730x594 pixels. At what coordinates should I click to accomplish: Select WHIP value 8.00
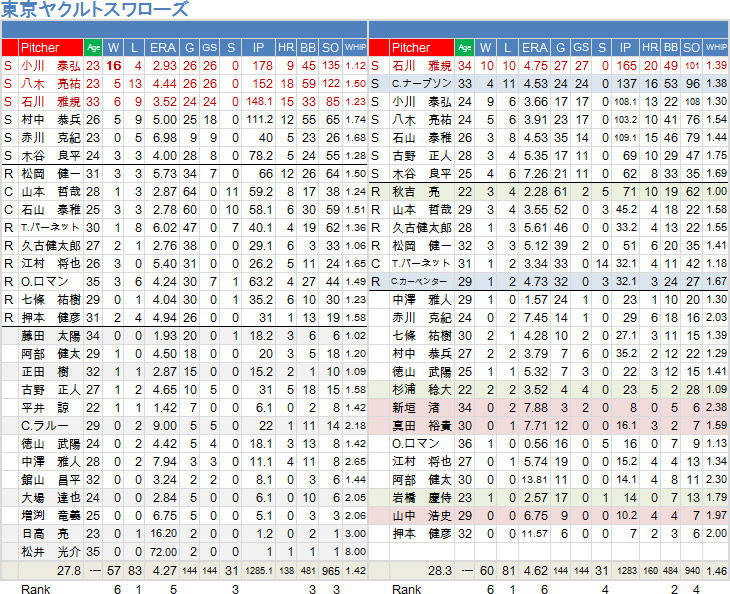[x=356, y=553]
